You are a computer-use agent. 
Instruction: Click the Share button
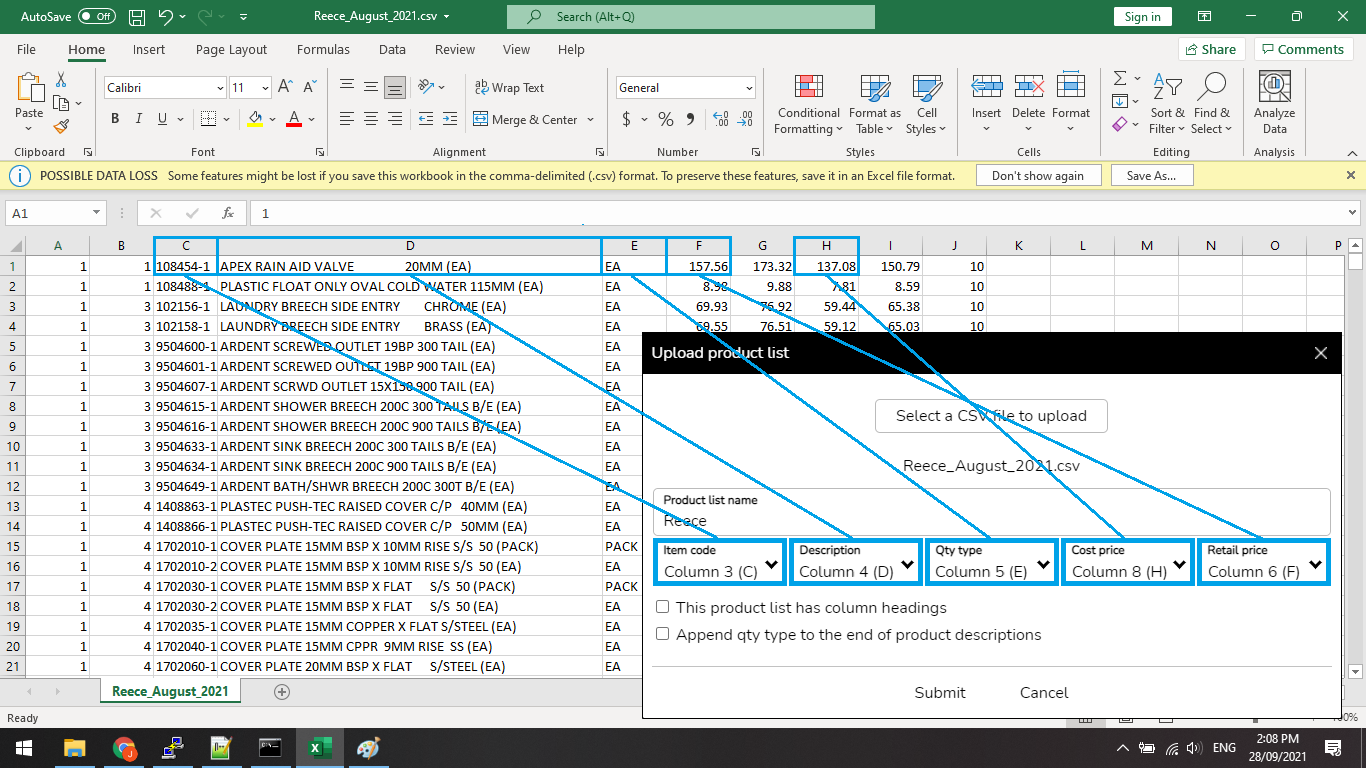click(x=1210, y=49)
